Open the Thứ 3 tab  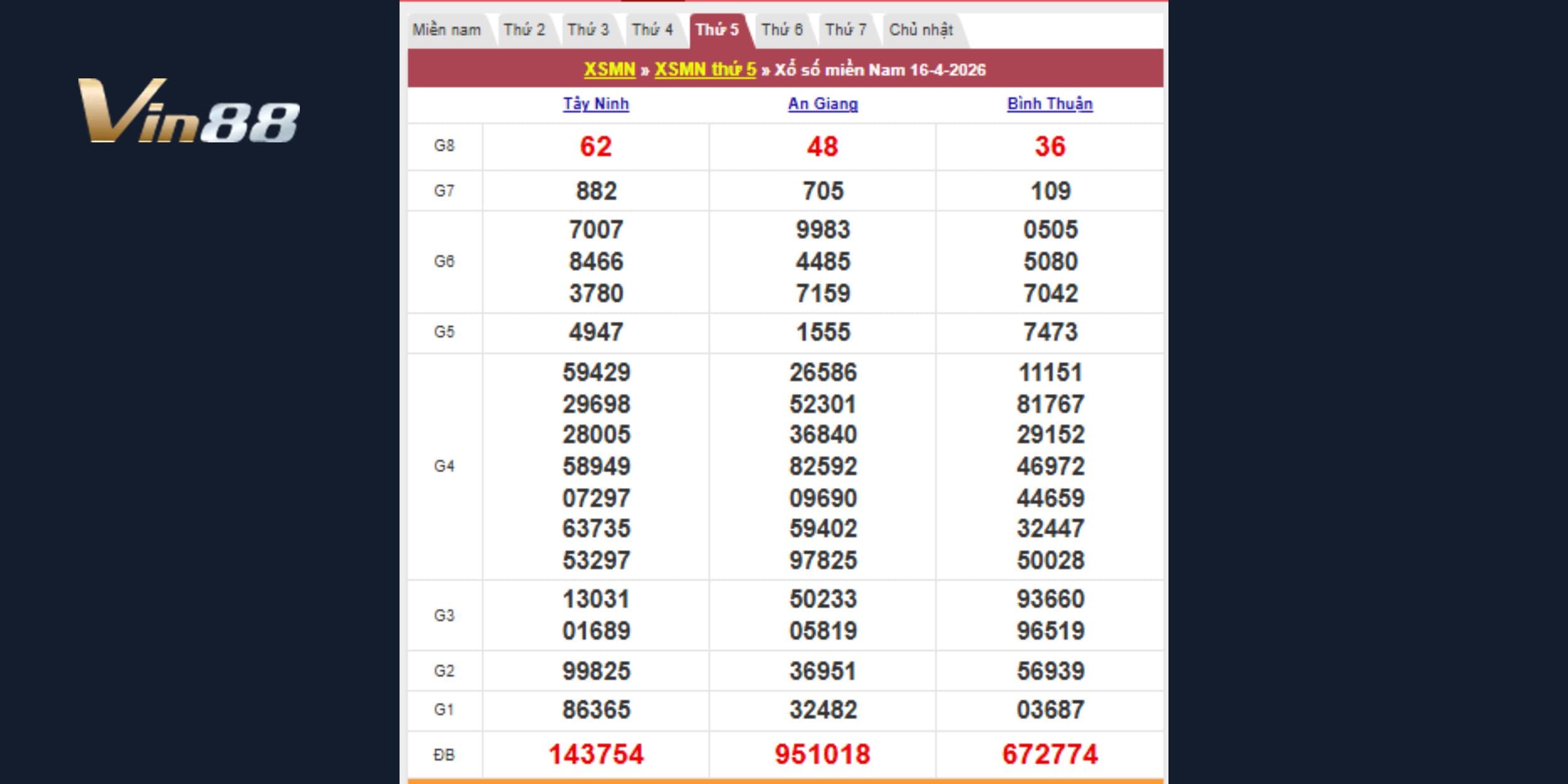(x=588, y=30)
